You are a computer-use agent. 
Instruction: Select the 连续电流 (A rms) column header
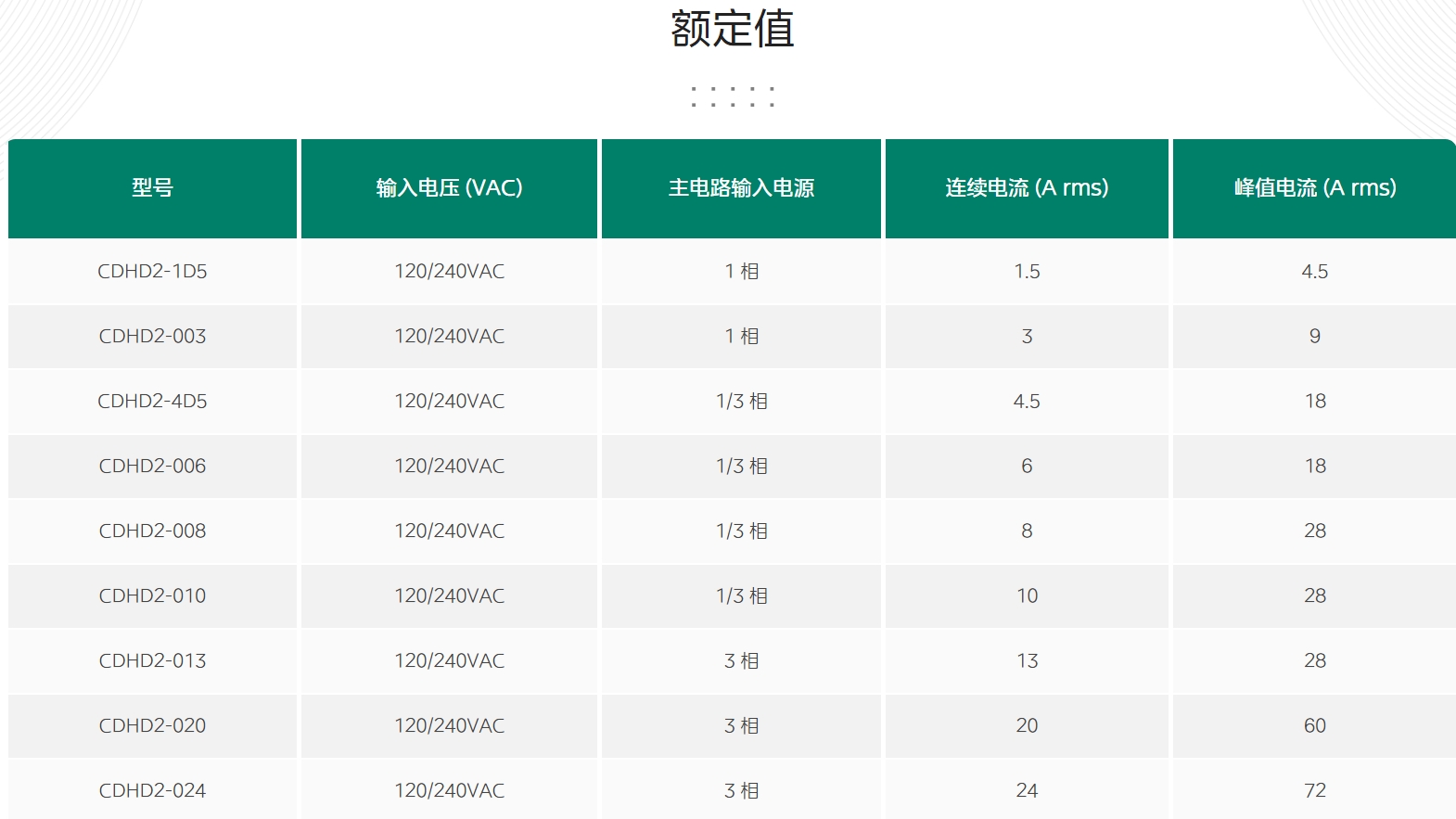[x=1027, y=188]
